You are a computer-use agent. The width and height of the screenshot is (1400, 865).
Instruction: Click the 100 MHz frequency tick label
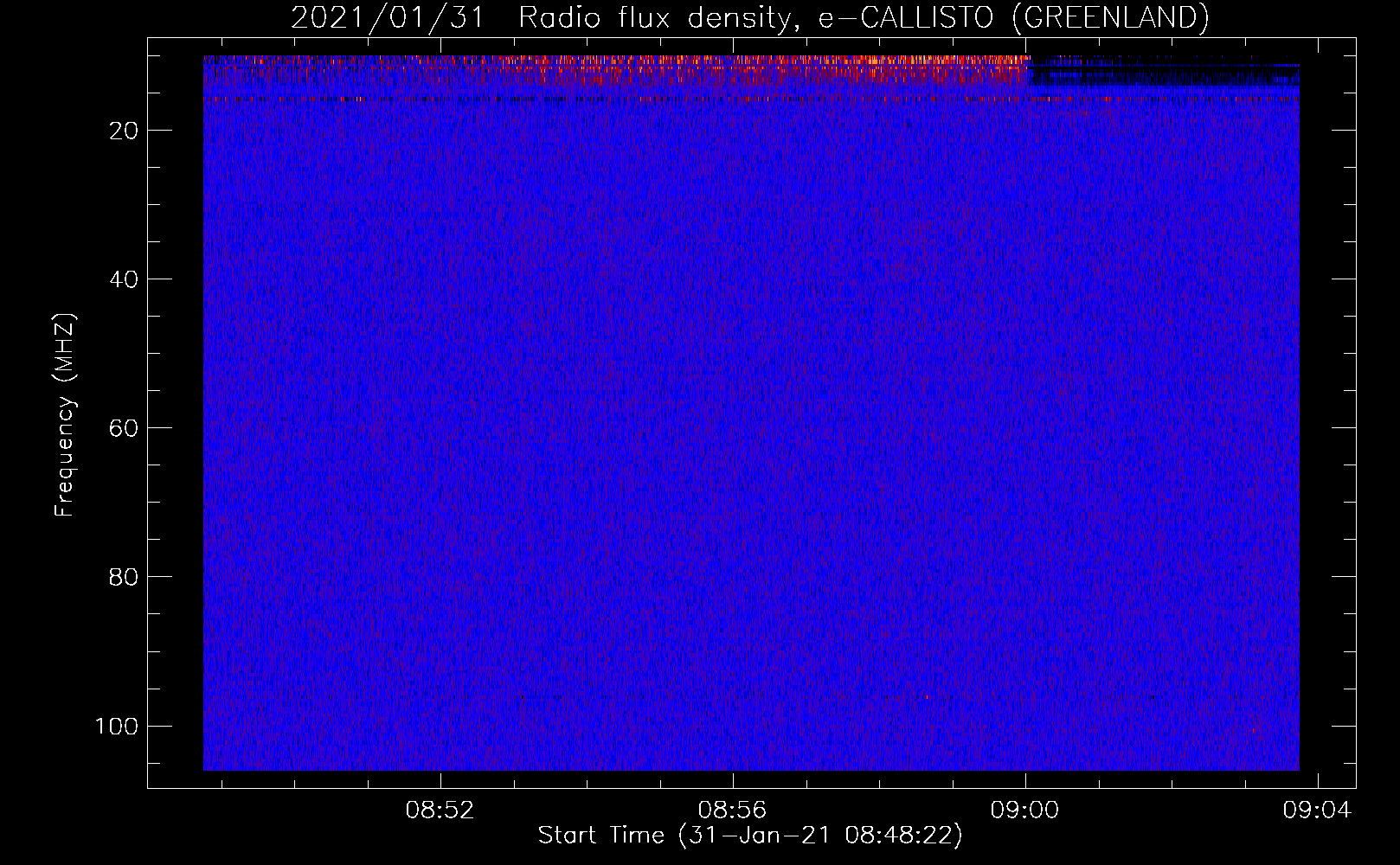[117, 726]
